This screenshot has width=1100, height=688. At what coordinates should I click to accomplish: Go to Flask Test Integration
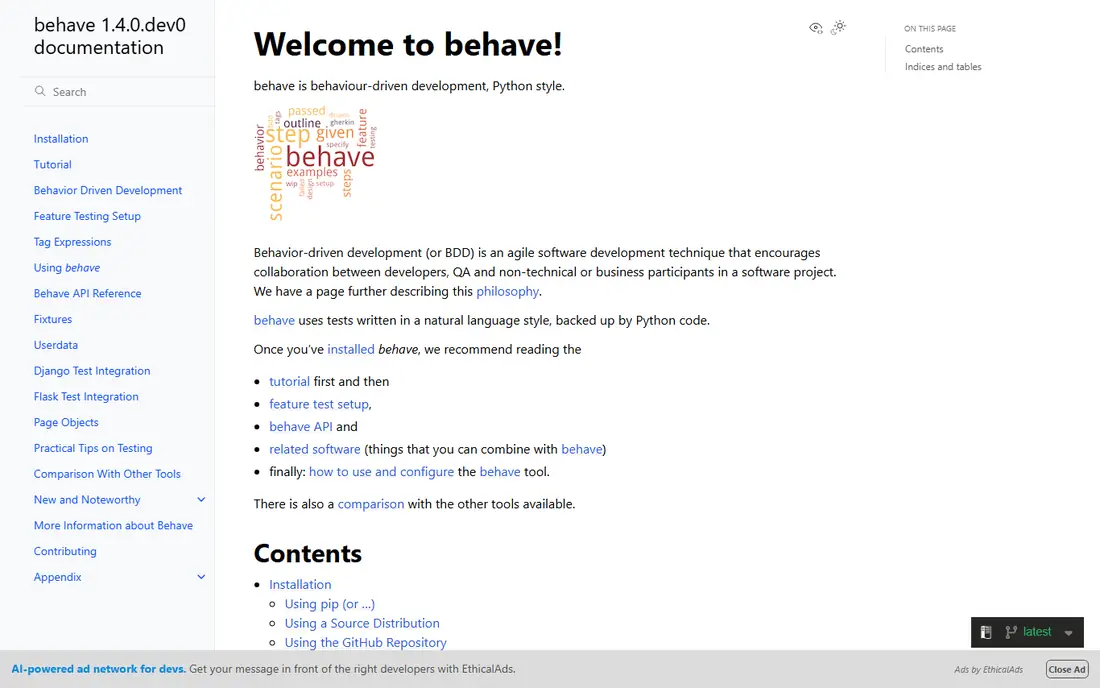point(86,396)
